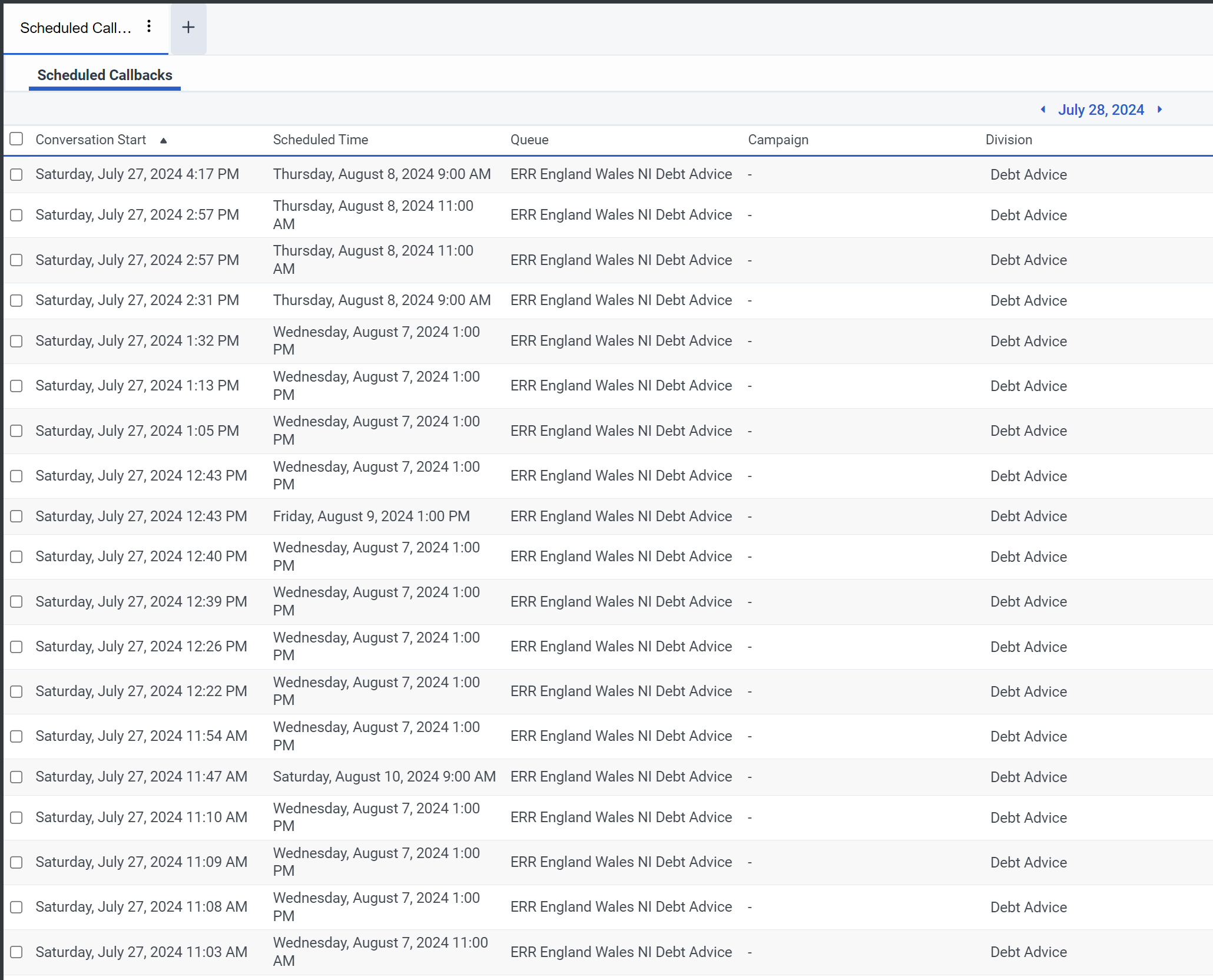Select the Scheduled Call... browser tab
Screen dimensions: 1213x980
75,28
